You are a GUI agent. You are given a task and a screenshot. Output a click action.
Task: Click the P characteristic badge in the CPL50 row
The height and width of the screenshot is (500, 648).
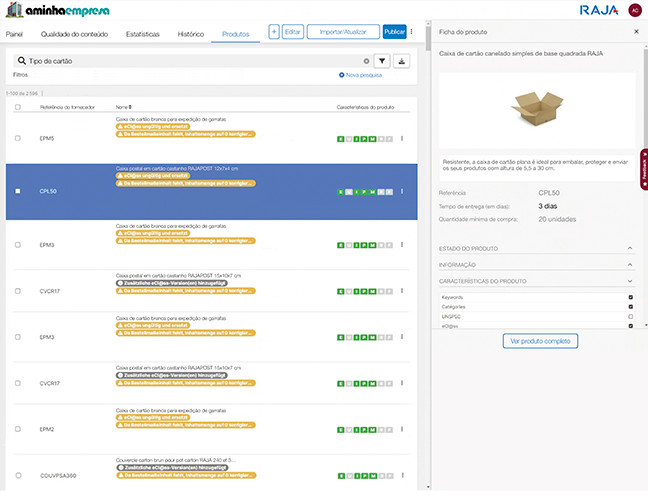(x=364, y=192)
